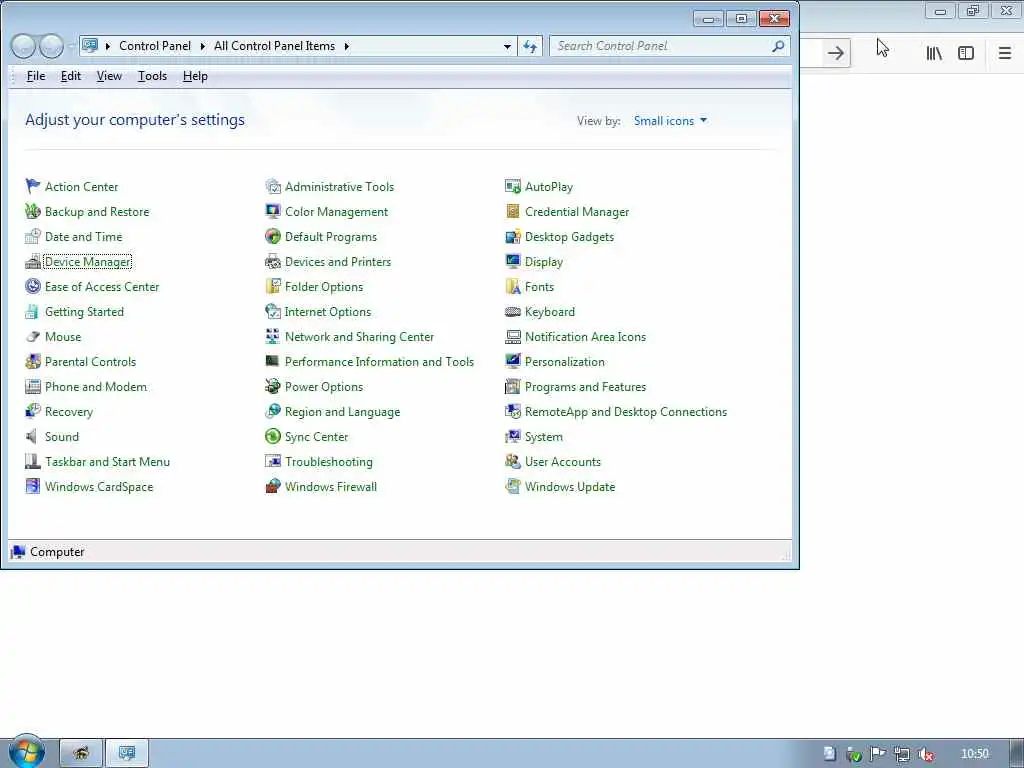Click the Windows Update icon
This screenshot has width=1024, height=768.
point(513,486)
